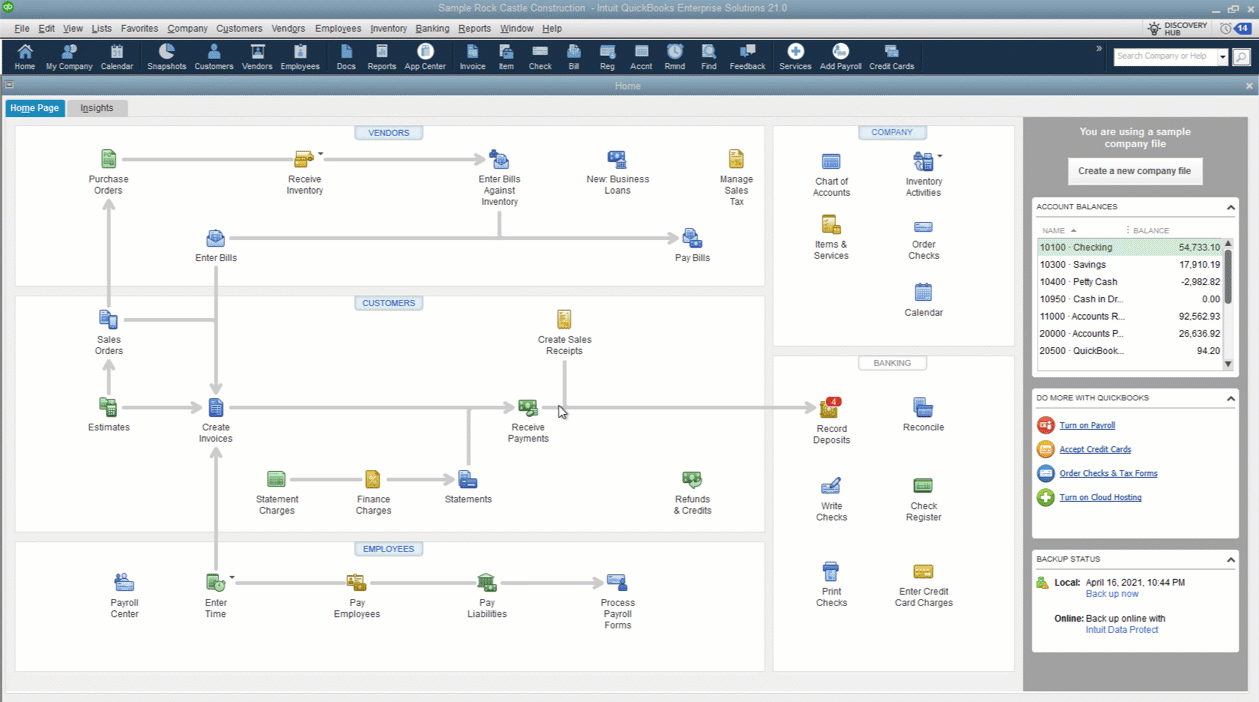Image resolution: width=1259 pixels, height=702 pixels.
Task: Collapse the Account Balances panel
Action: pos(1230,207)
